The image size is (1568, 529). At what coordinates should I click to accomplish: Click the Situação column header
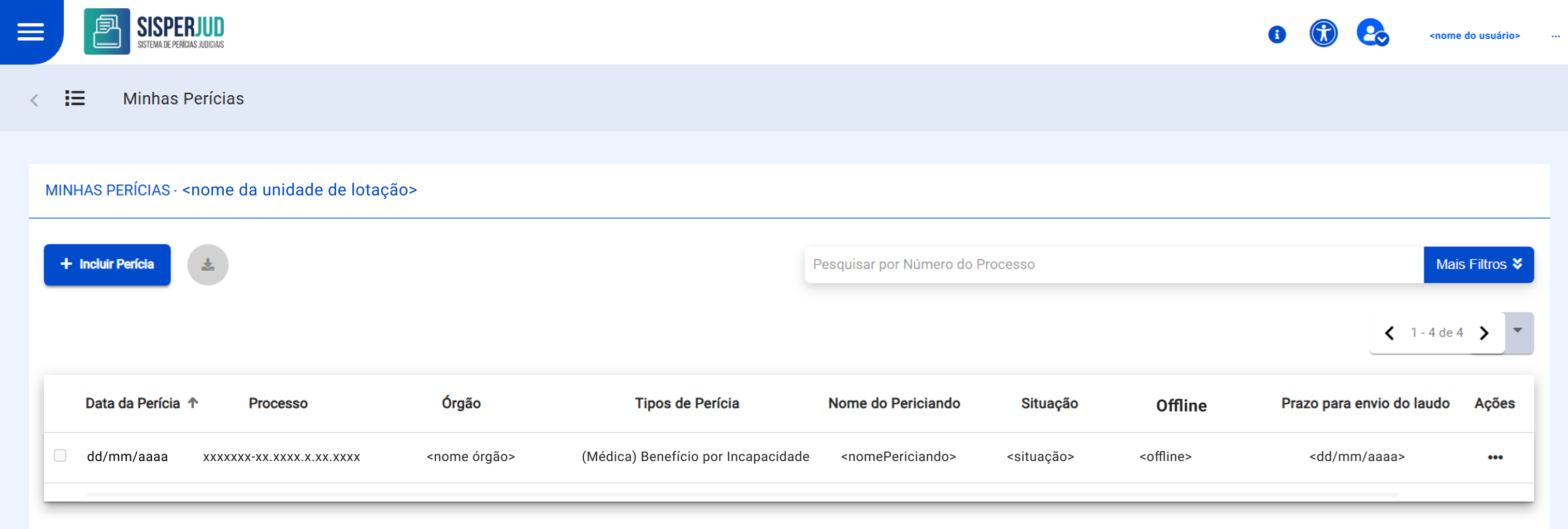pyautogui.click(x=1049, y=403)
